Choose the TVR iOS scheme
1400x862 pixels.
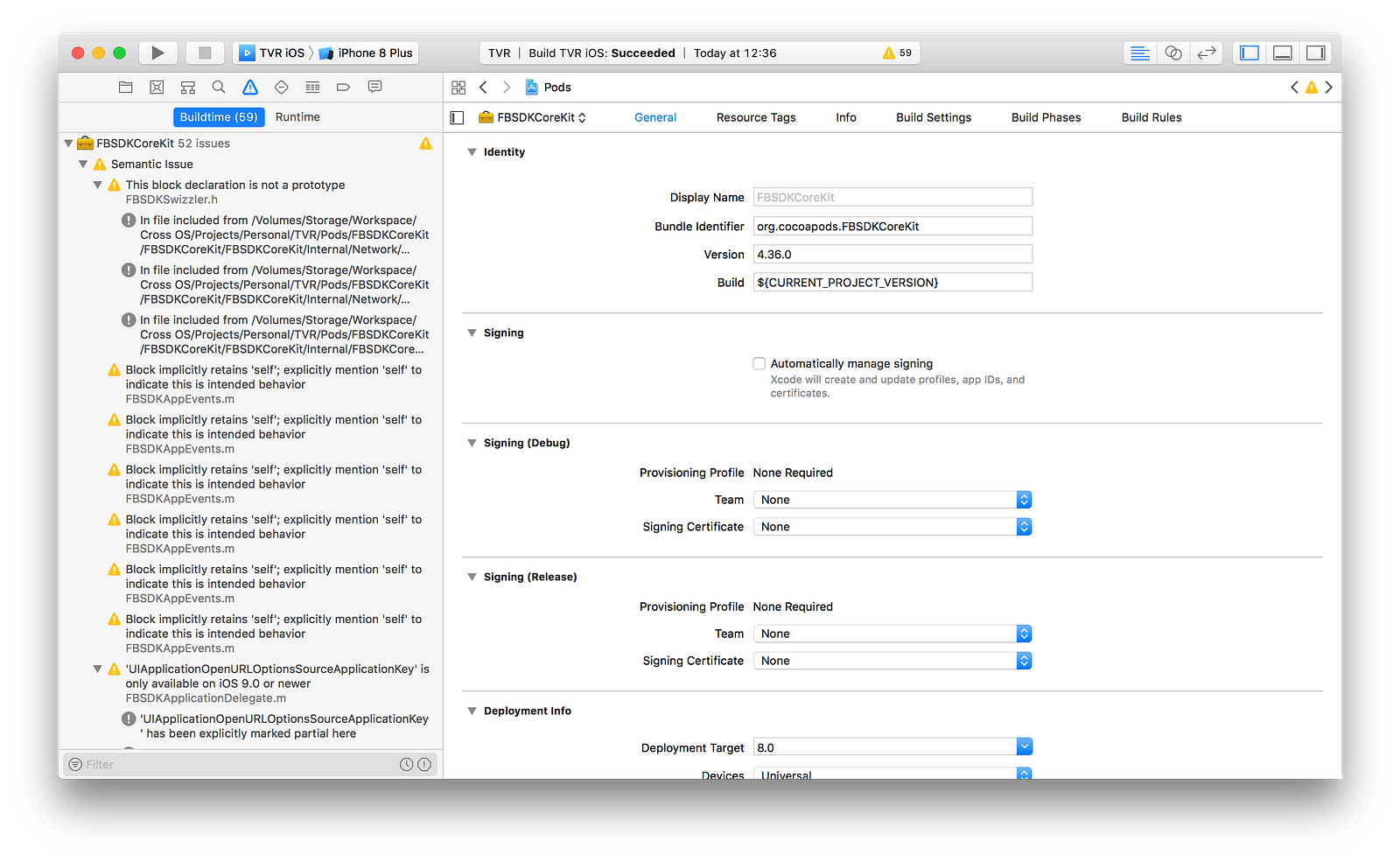pyautogui.click(x=272, y=53)
